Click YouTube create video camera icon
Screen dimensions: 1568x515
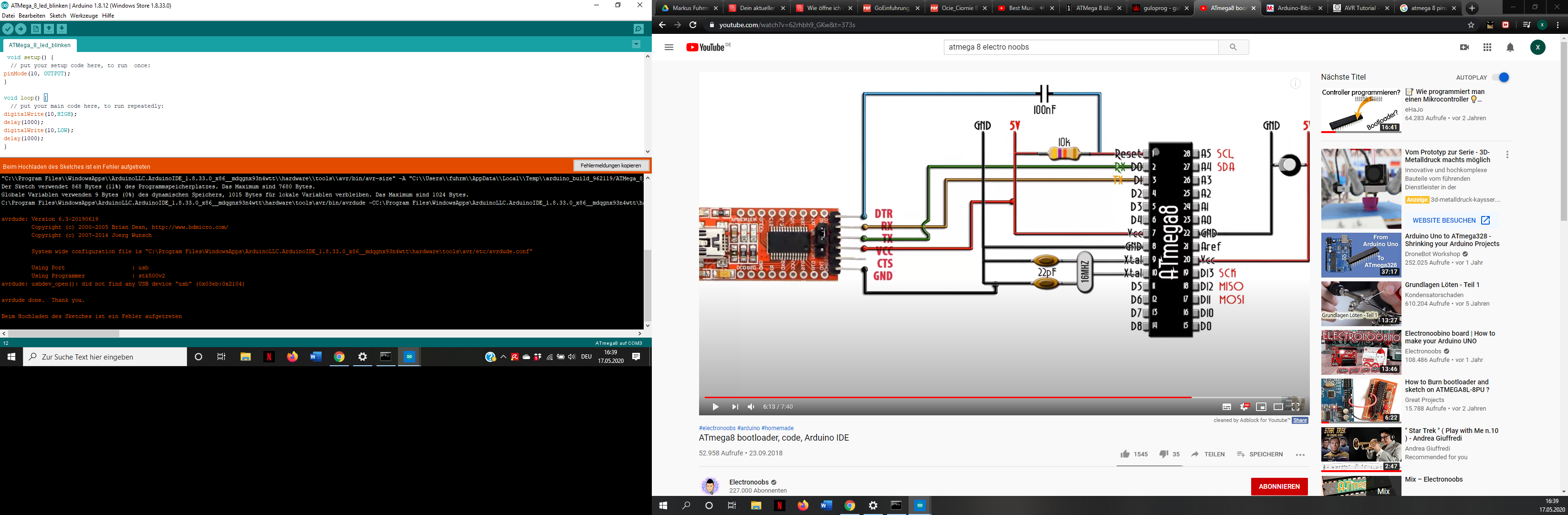tap(1464, 47)
